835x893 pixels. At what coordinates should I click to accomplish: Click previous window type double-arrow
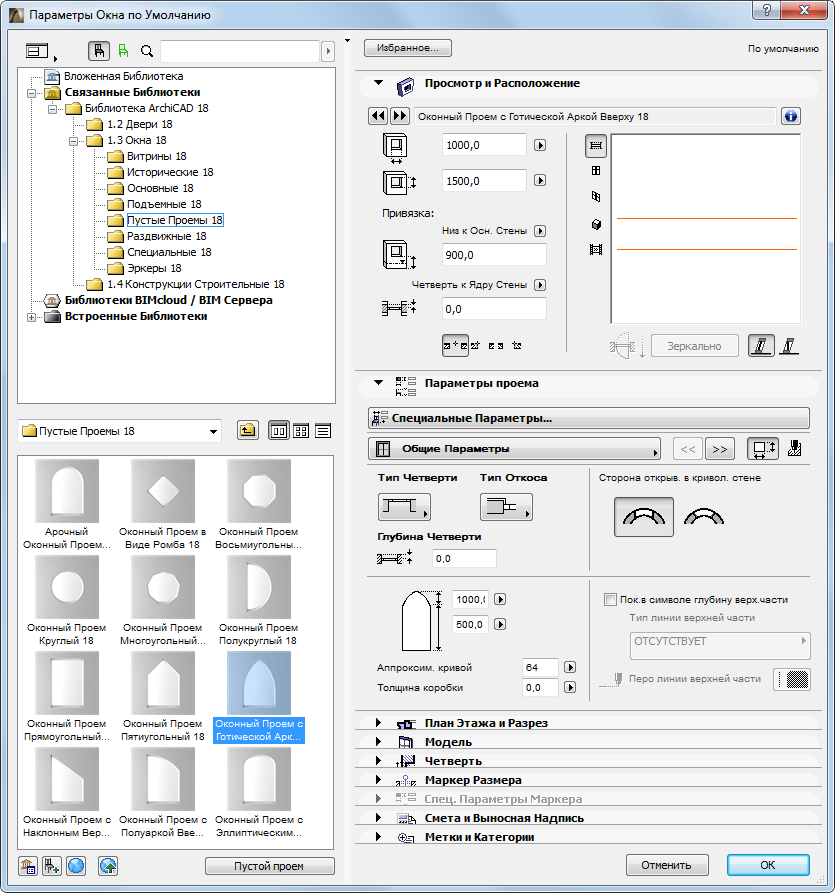click(378, 116)
